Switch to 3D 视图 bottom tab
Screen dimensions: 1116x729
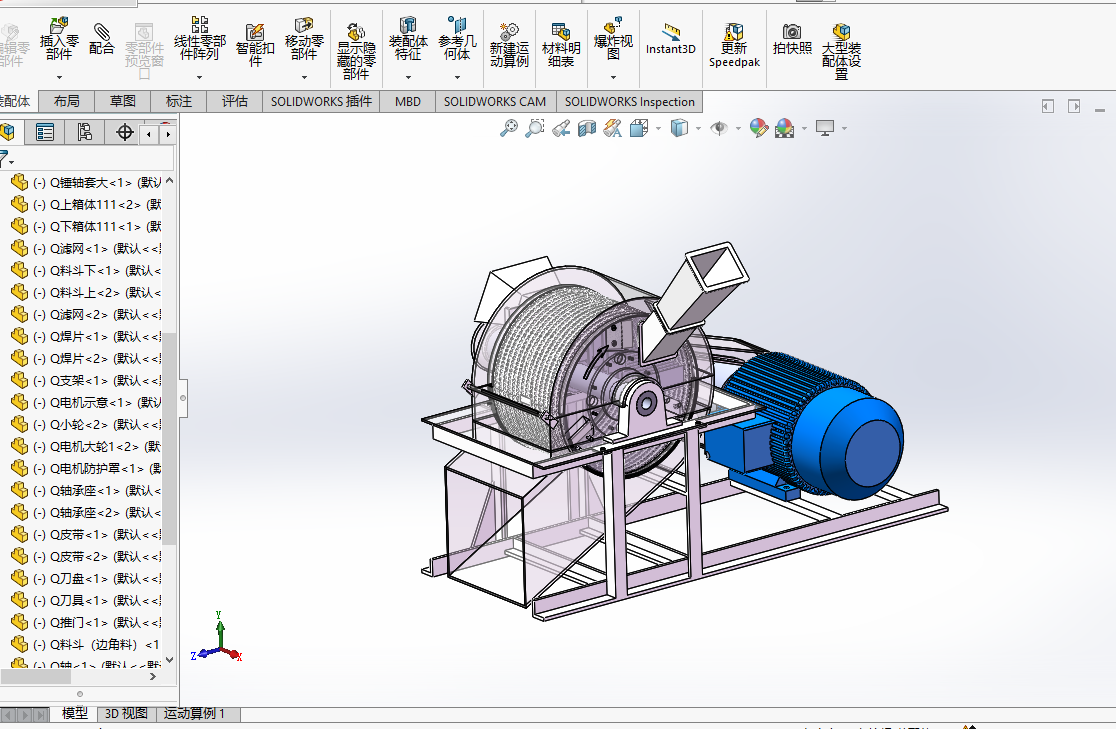126,713
